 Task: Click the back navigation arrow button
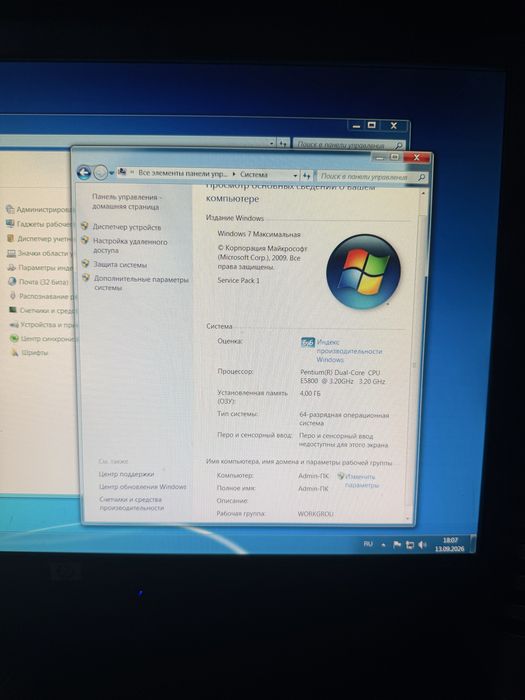pos(84,172)
